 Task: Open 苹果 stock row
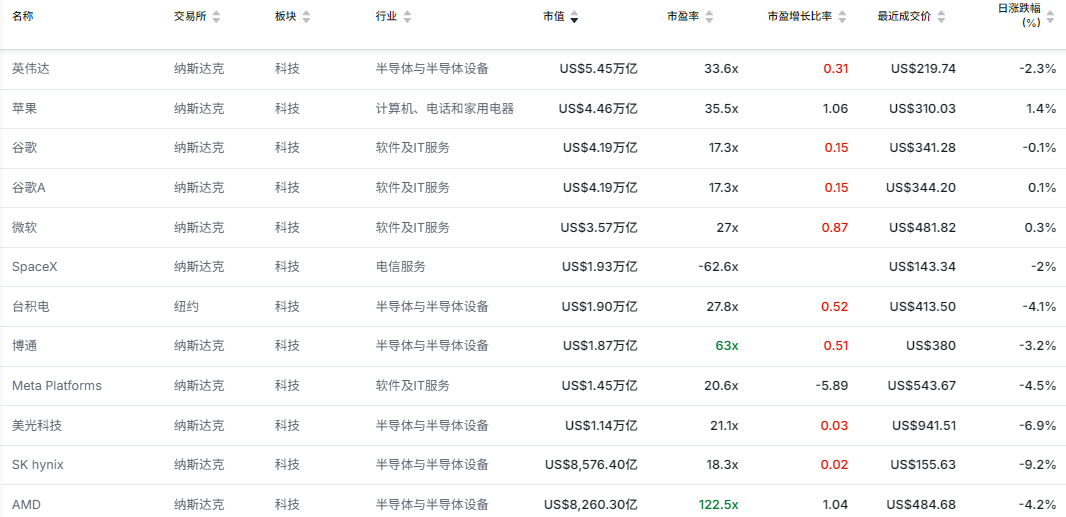pyautogui.click(x=533, y=108)
